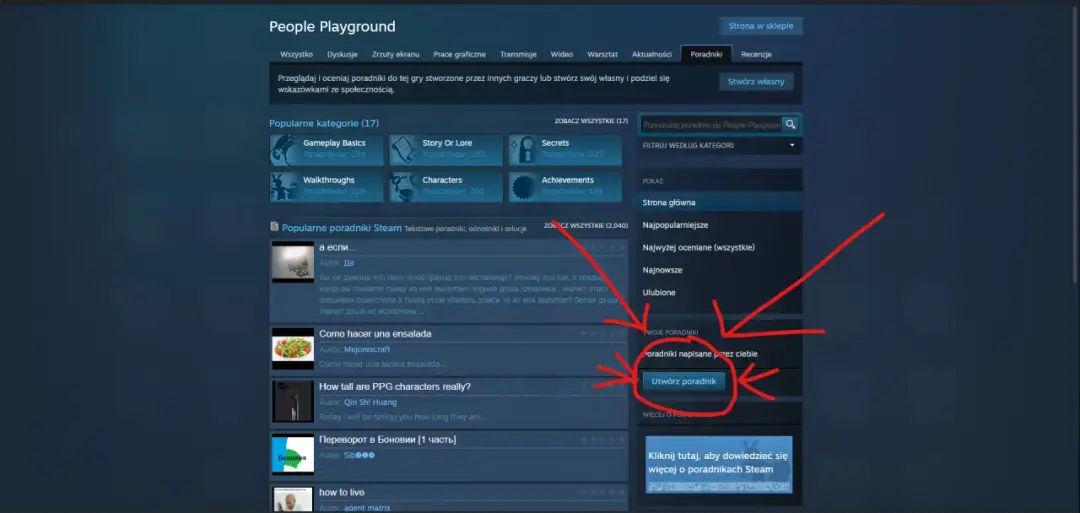
Task: Open the Characters category label
Action: (x=442, y=180)
